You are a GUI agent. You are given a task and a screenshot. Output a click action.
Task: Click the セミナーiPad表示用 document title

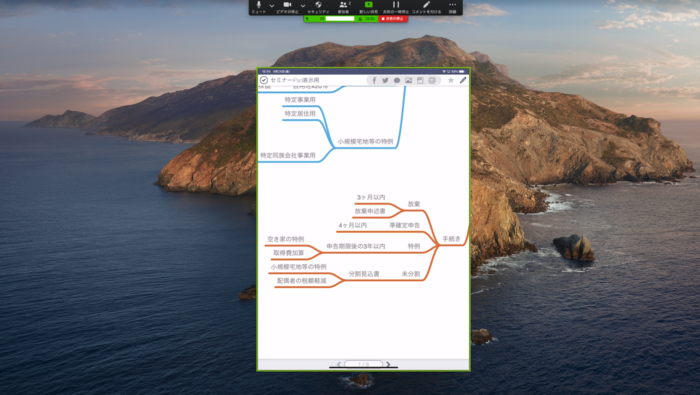(295, 80)
